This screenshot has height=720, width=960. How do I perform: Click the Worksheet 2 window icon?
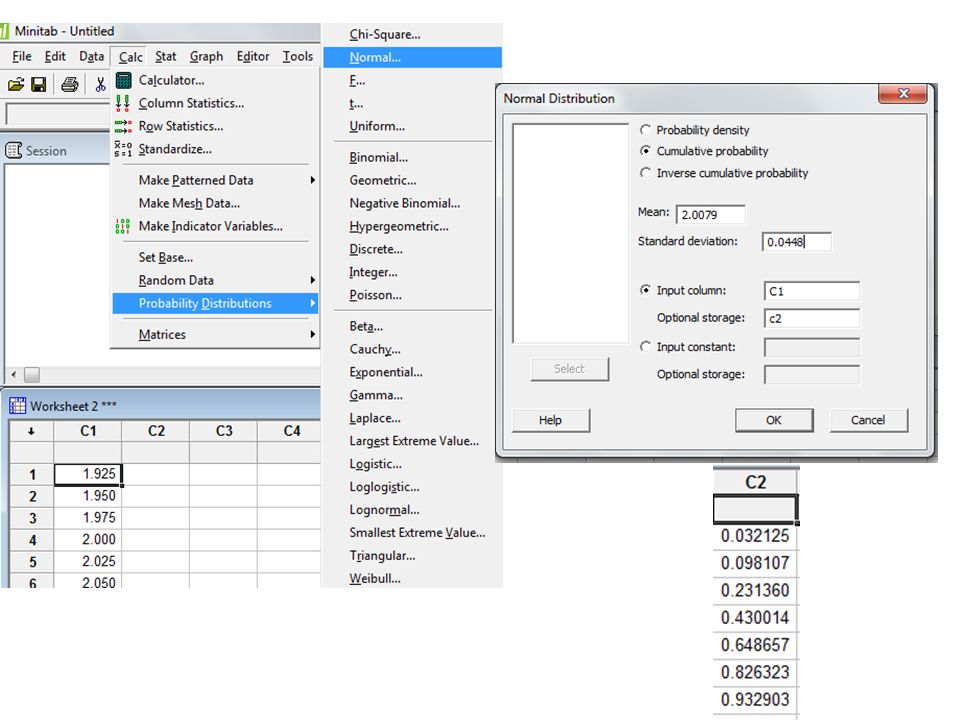tap(17, 405)
